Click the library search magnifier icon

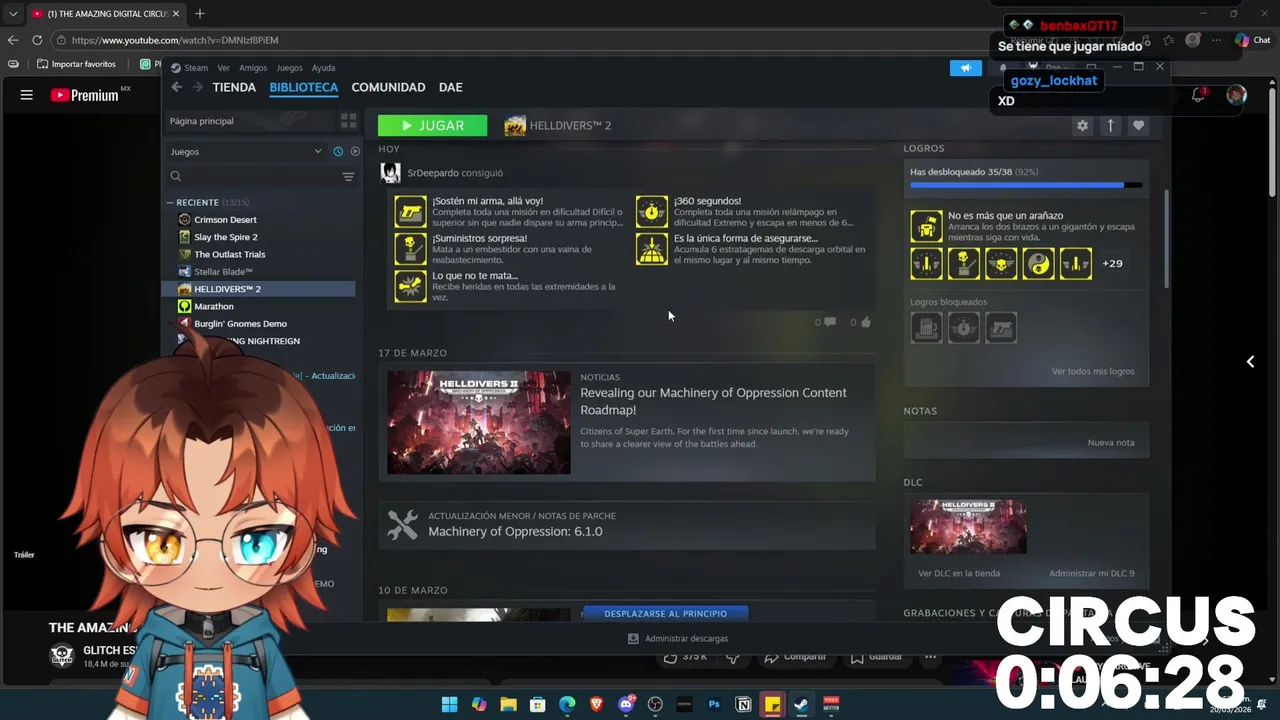point(176,176)
